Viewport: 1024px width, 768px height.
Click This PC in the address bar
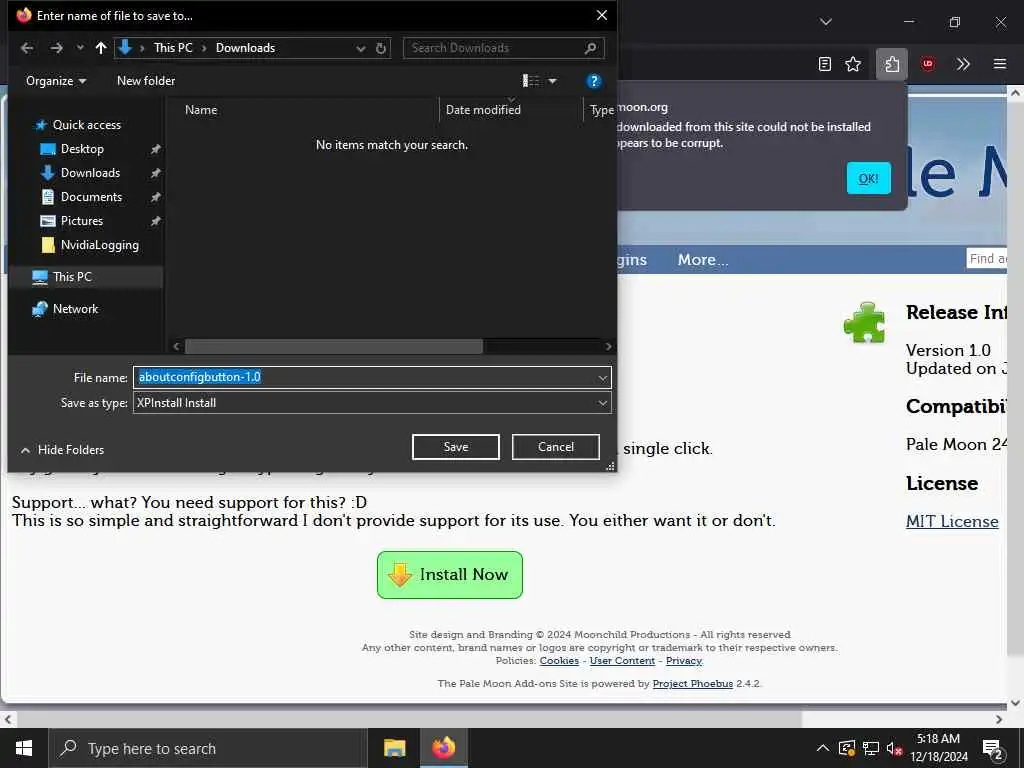pos(173,48)
